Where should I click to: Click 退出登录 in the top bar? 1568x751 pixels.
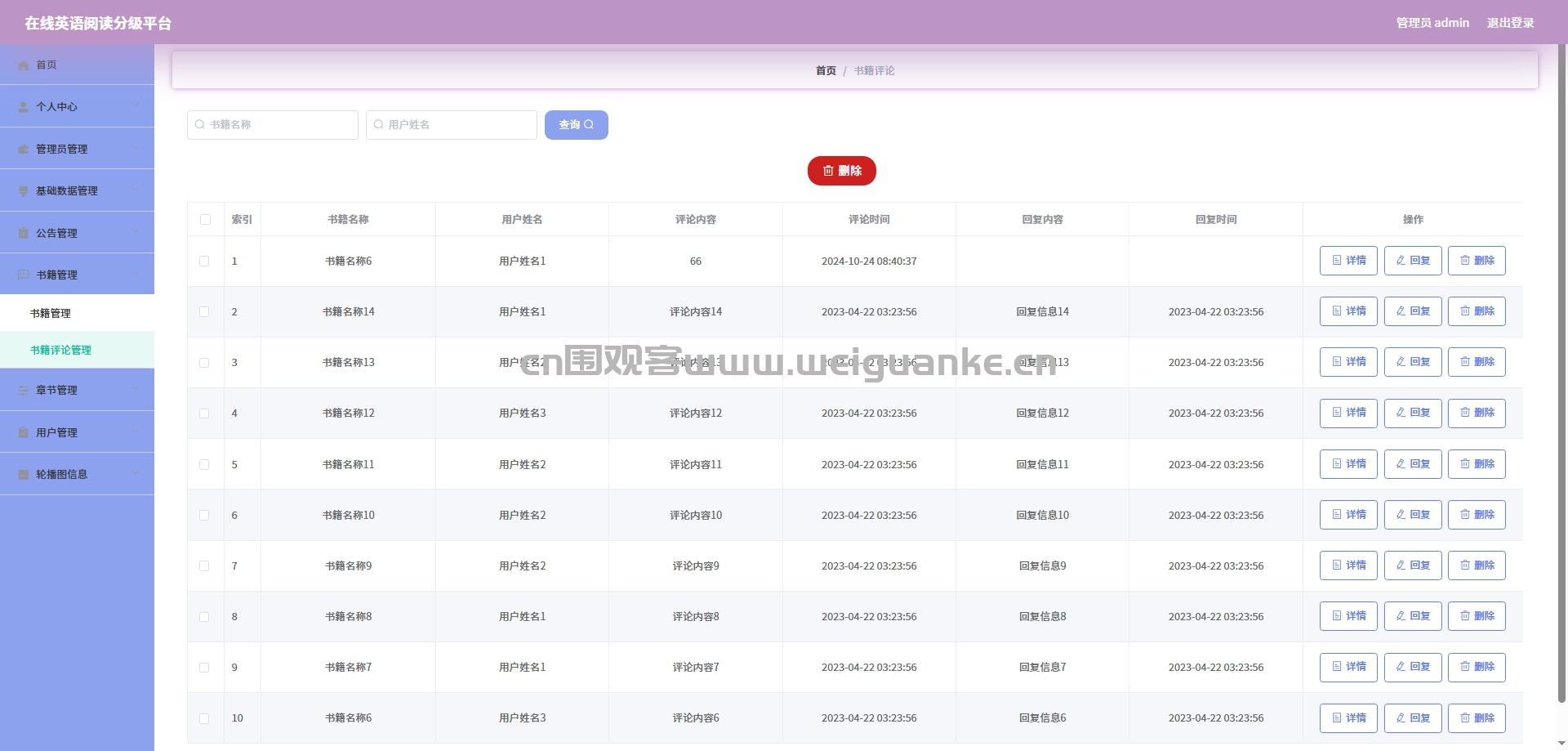coord(1510,23)
